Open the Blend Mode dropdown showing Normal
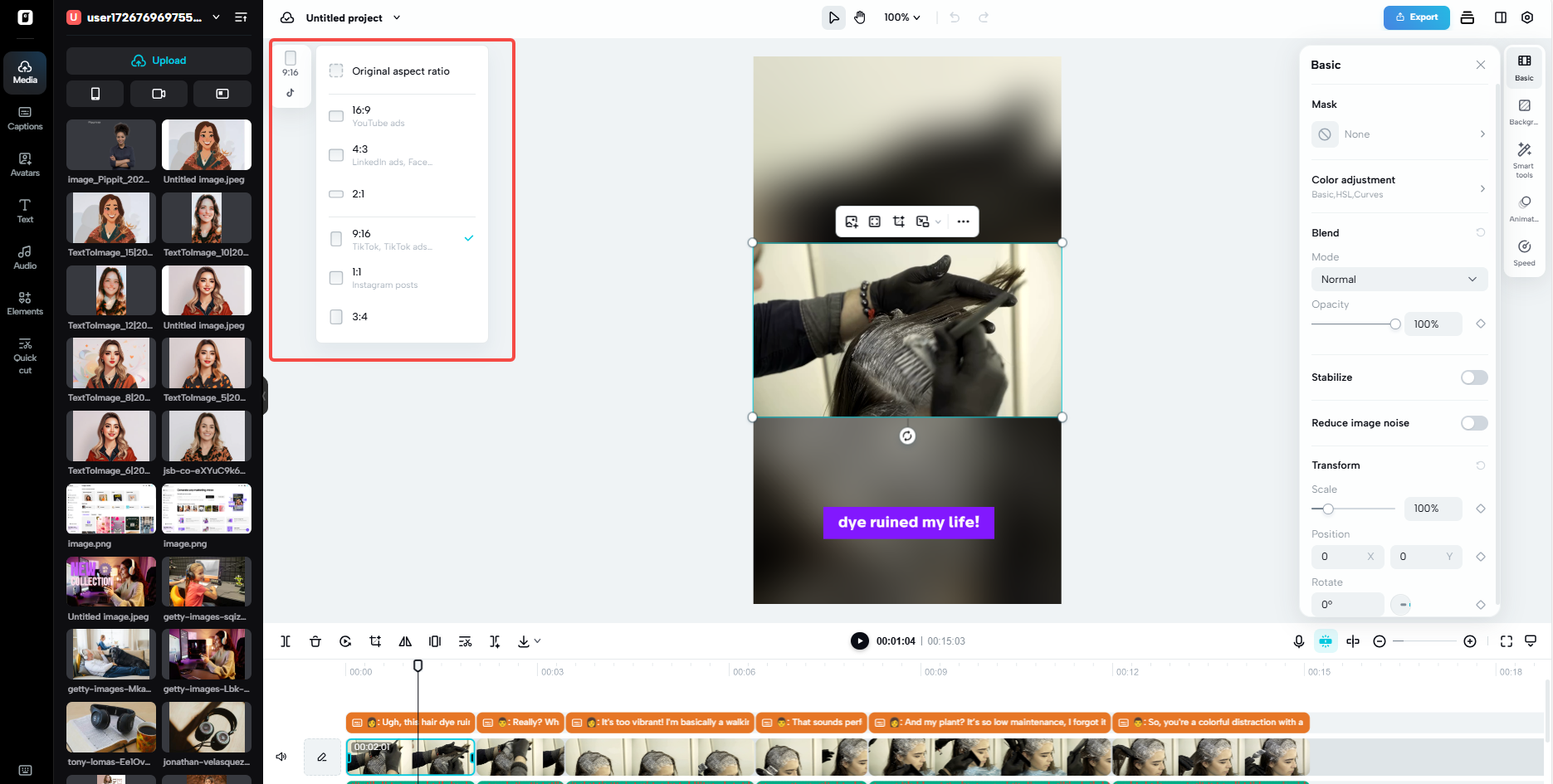 click(x=1399, y=279)
